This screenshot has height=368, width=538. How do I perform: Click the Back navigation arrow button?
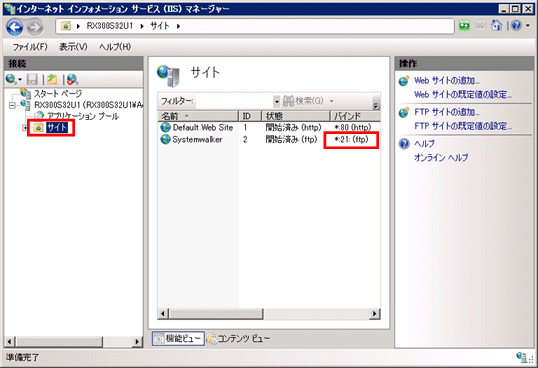click(x=15, y=27)
